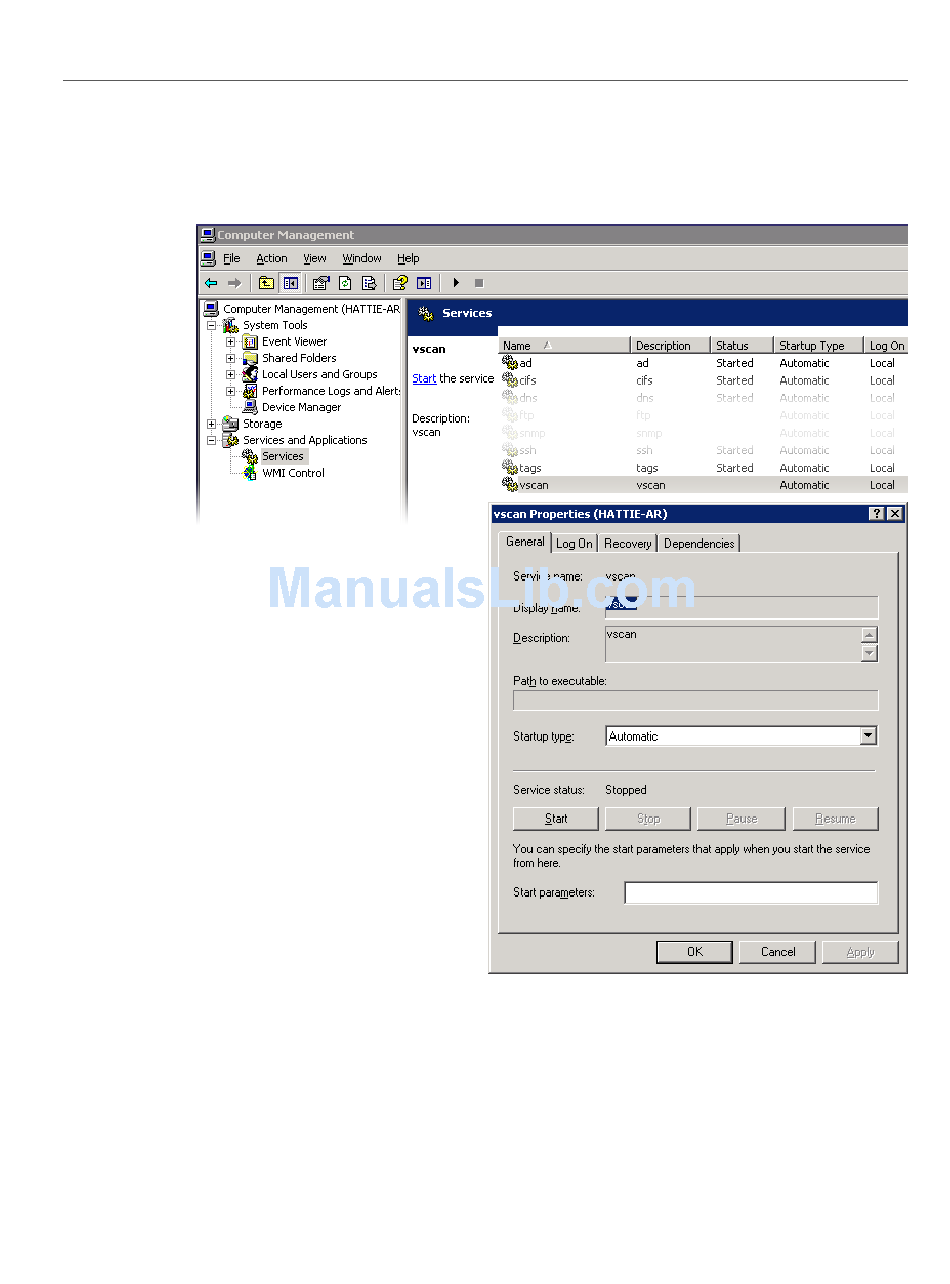
Task: Click the Properties toolbar icon
Action: point(320,283)
